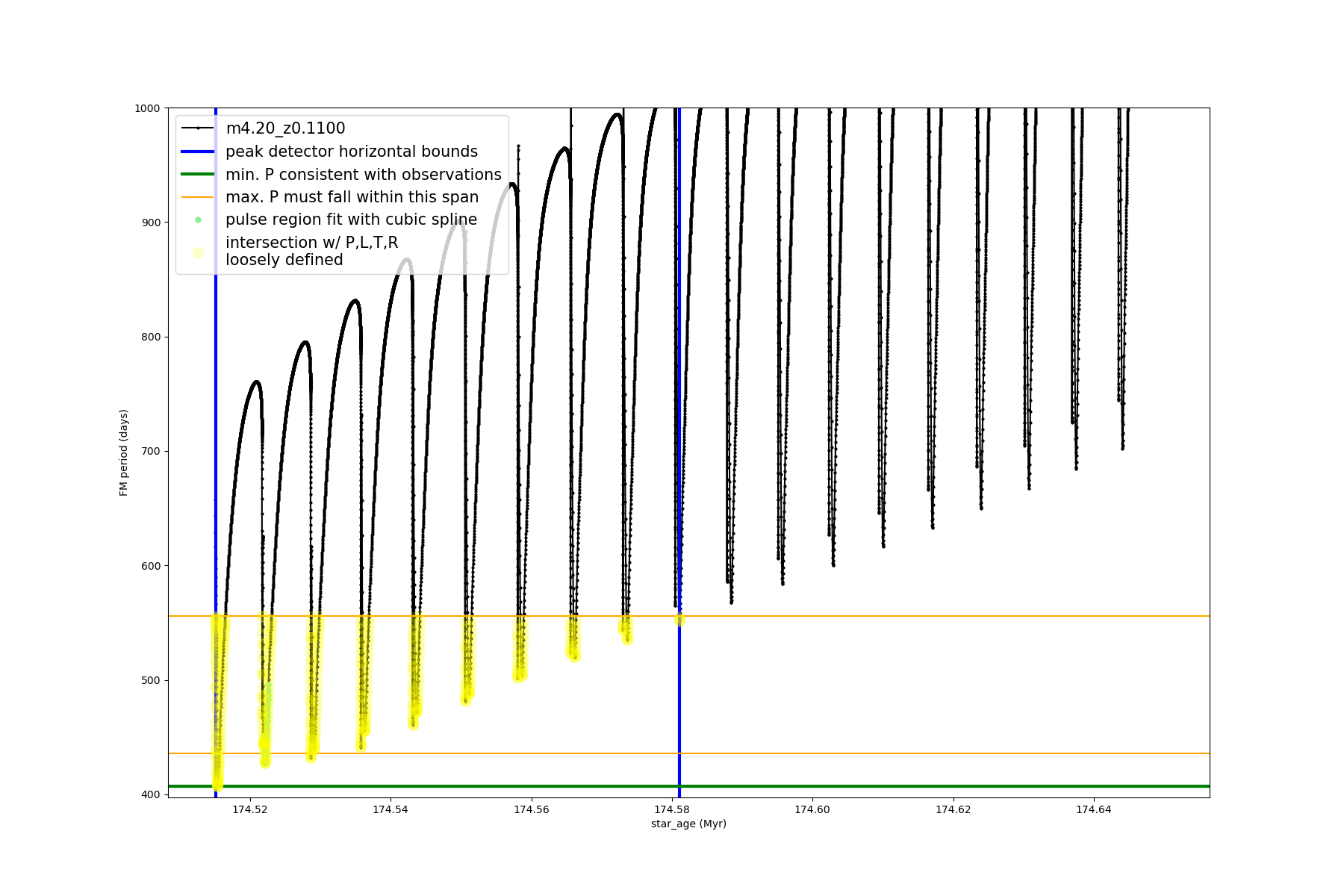The width and height of the screenshot is (1344, 896).
Task: Click the 174.52 x-axis tick label
Action: coord(250,809)
